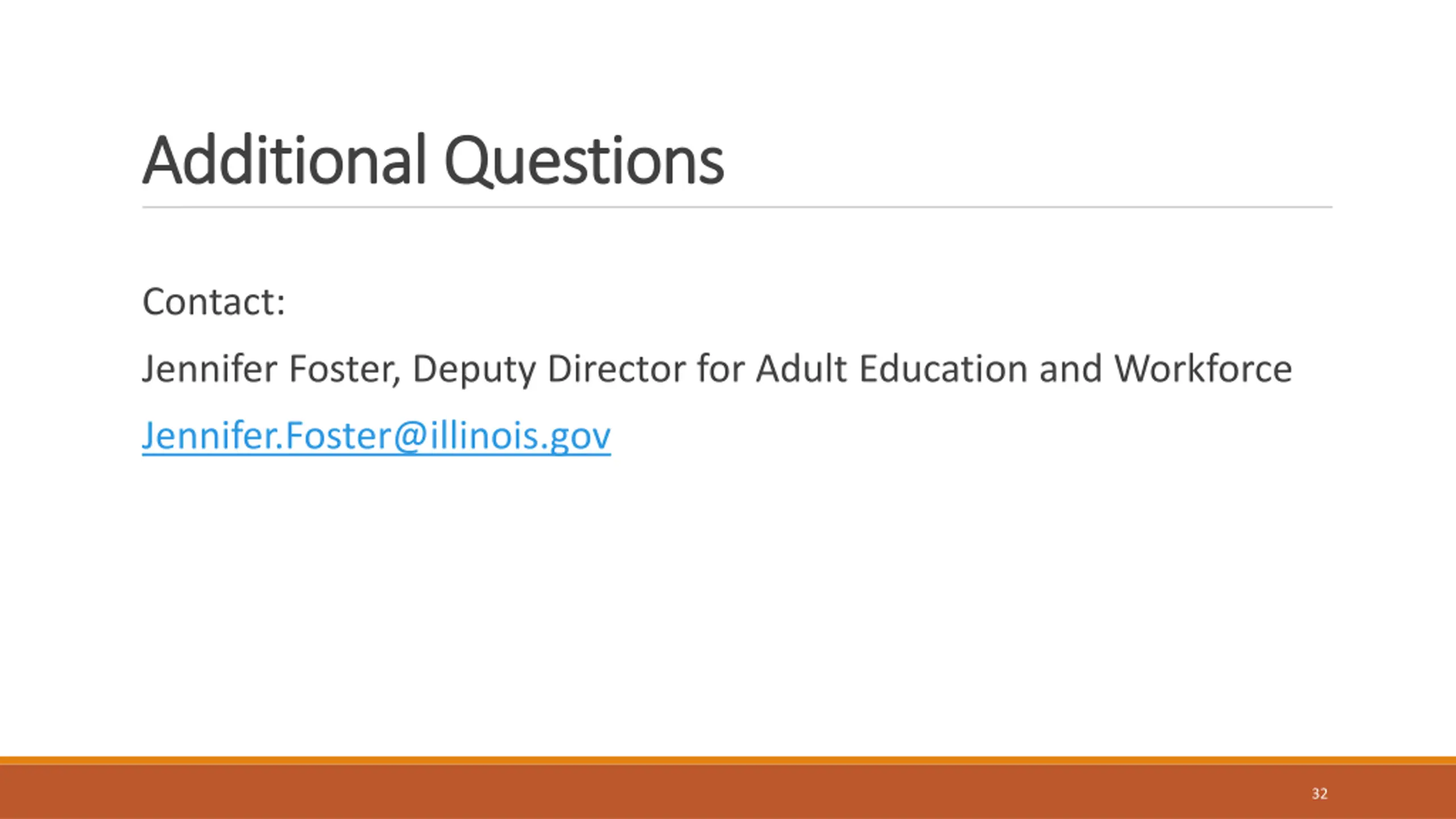Image resolution: width=1456 pixels, height=819 pixels.
Task: Click the rust-colored footer band
Action: (728, 792)
